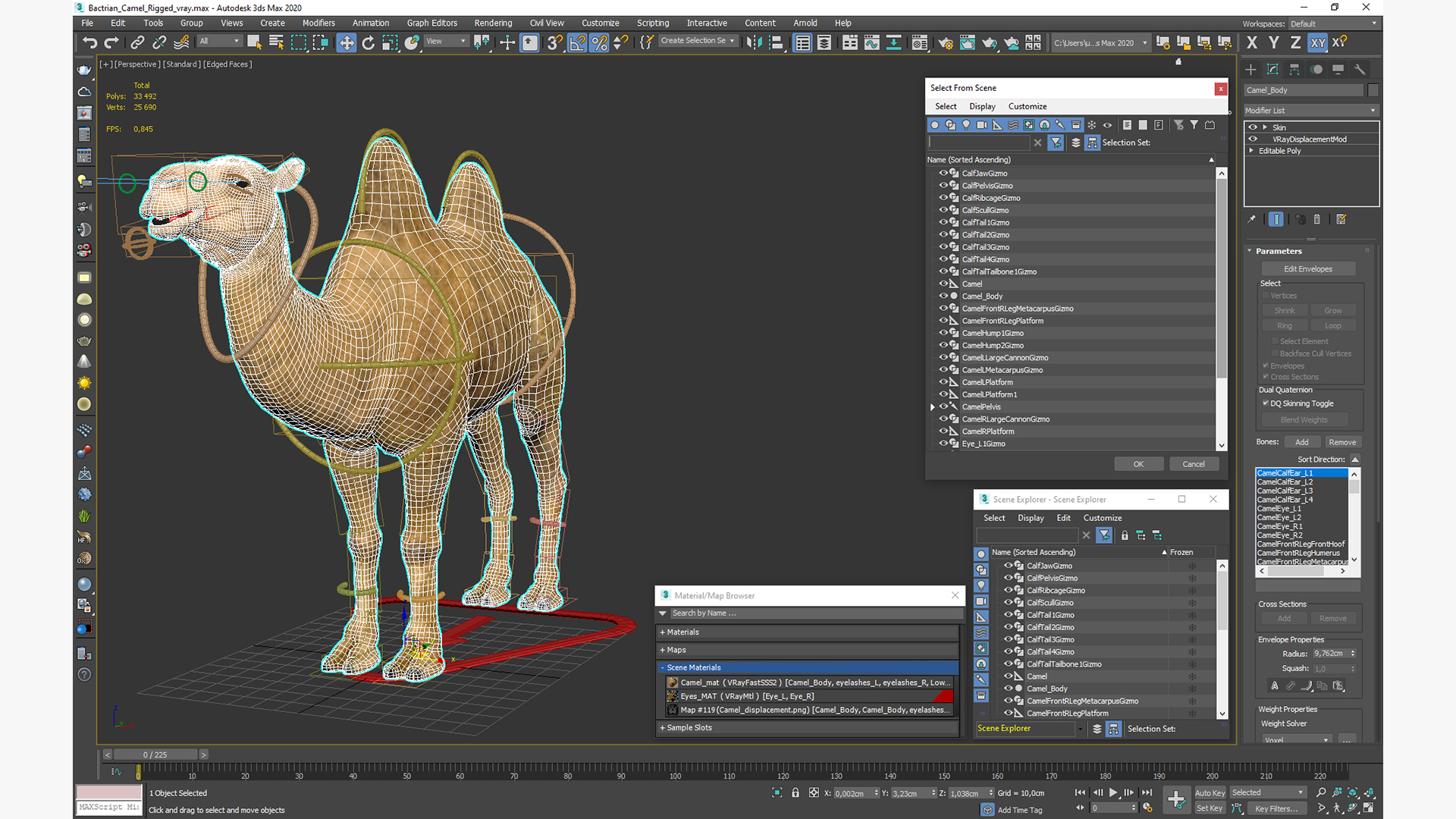Click Remove bones button
The width and height of the screenshot is (1456, 819).
click(x=1342, y=442)
